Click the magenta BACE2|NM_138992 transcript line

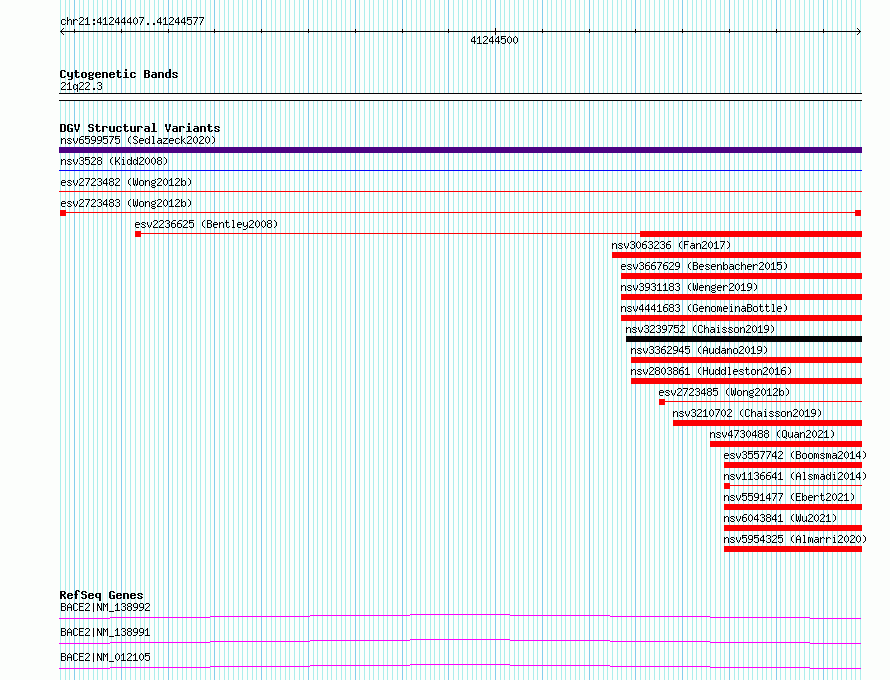click(460, 616)
